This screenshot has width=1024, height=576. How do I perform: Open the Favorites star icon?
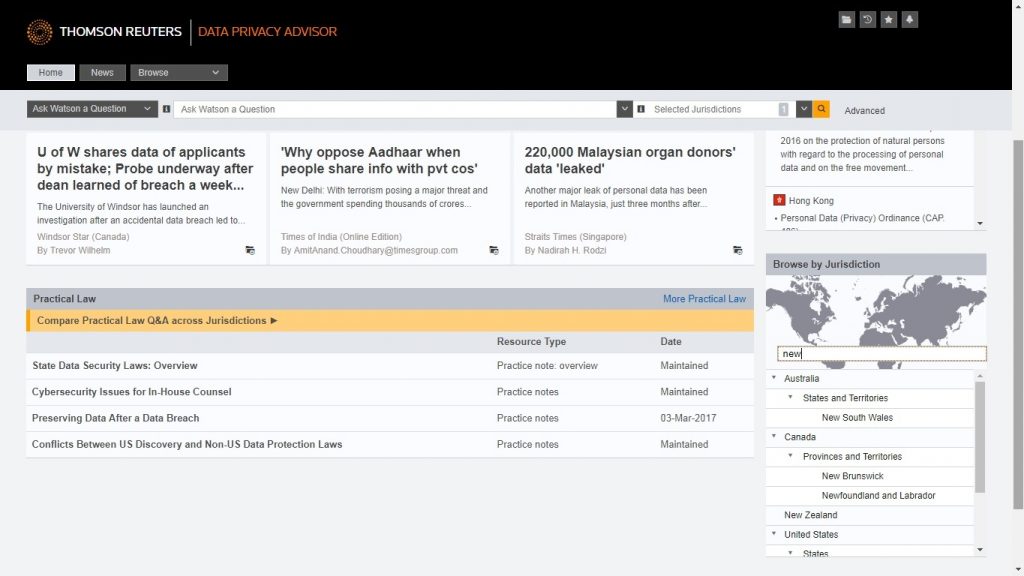[888, 20]
